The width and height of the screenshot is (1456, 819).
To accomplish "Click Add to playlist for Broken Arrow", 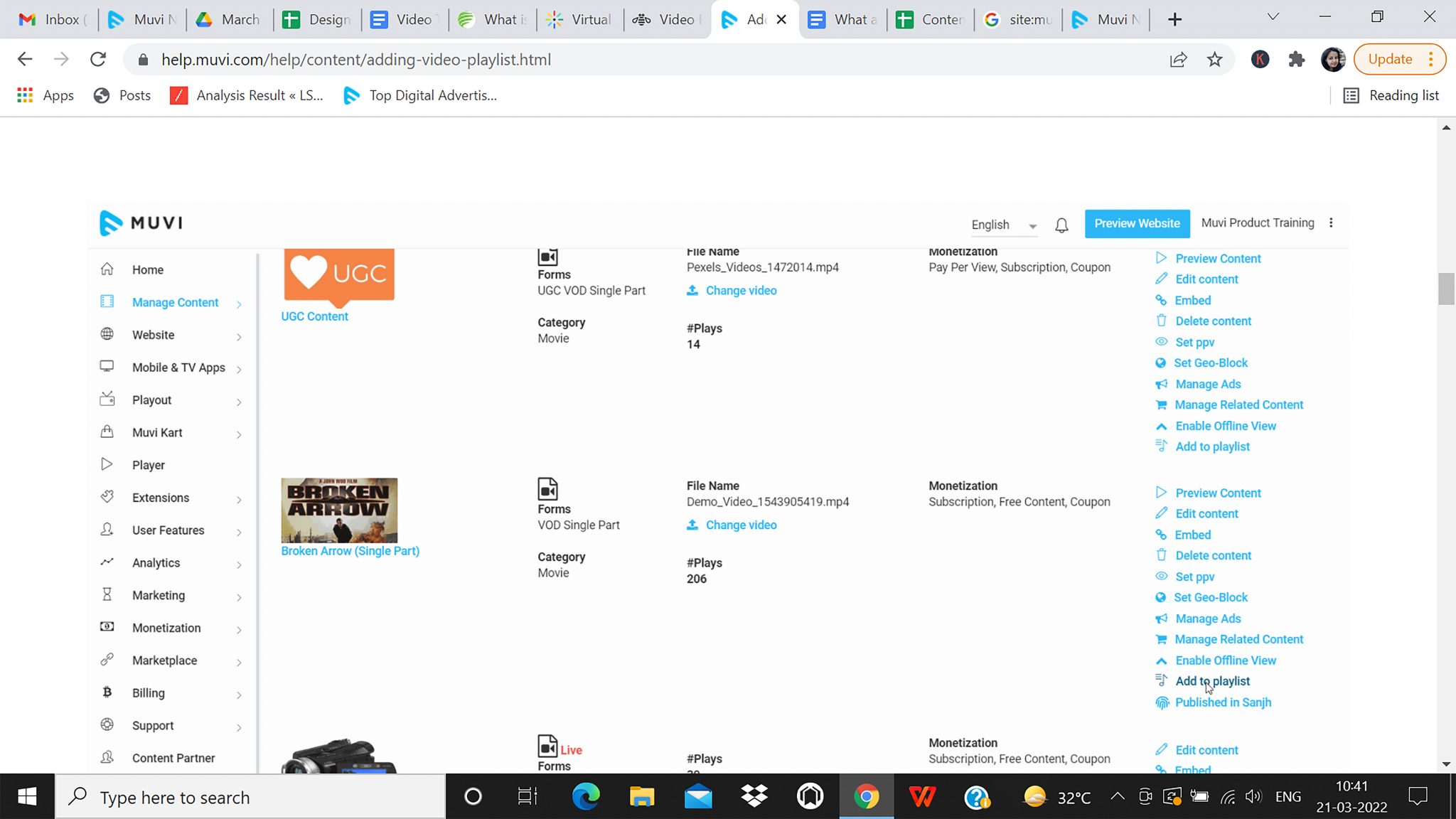I will pos(1212,680).
